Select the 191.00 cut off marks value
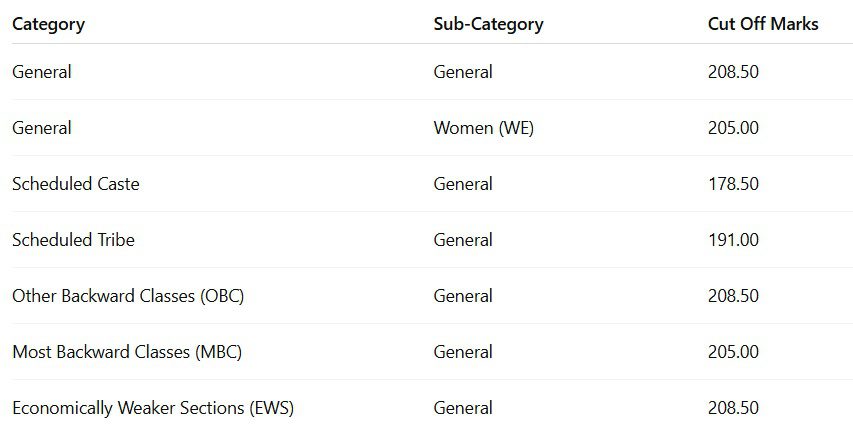This screenshot has width=853, height=448. (733, 240)
